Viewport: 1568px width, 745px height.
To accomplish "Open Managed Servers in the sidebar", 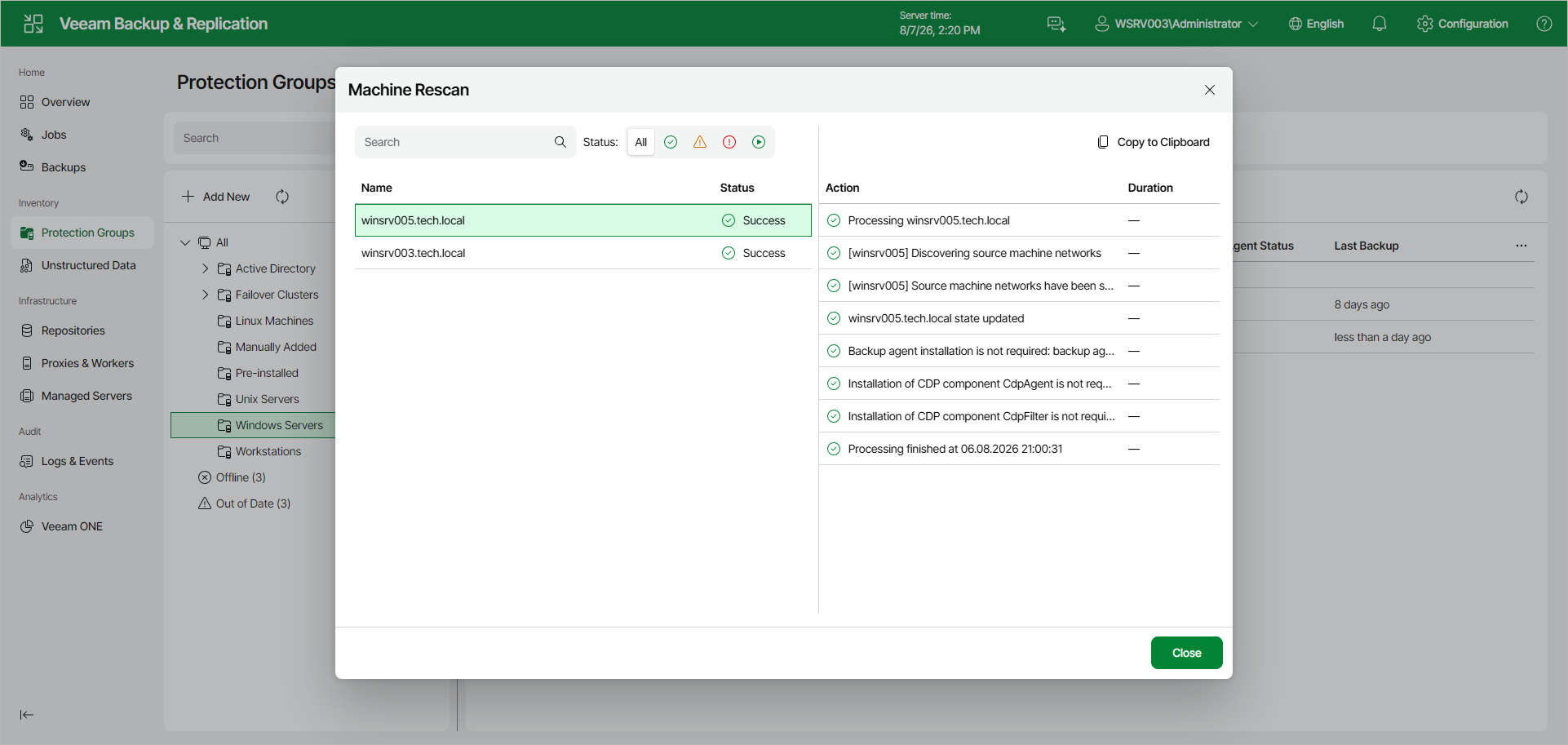I will tap(82, 396).
